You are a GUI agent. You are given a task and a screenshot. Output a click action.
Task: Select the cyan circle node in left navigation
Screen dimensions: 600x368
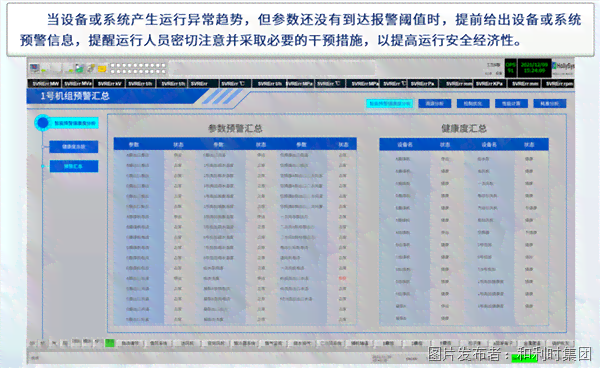pyautogui.click(x=42, y=123)
